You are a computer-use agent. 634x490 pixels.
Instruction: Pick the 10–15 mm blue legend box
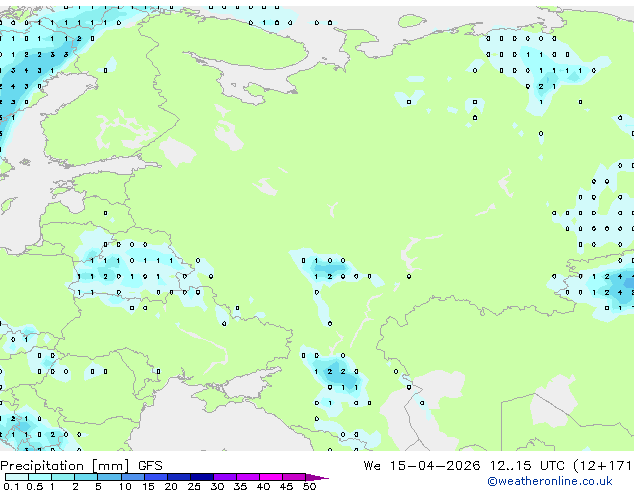coord(132,477)
